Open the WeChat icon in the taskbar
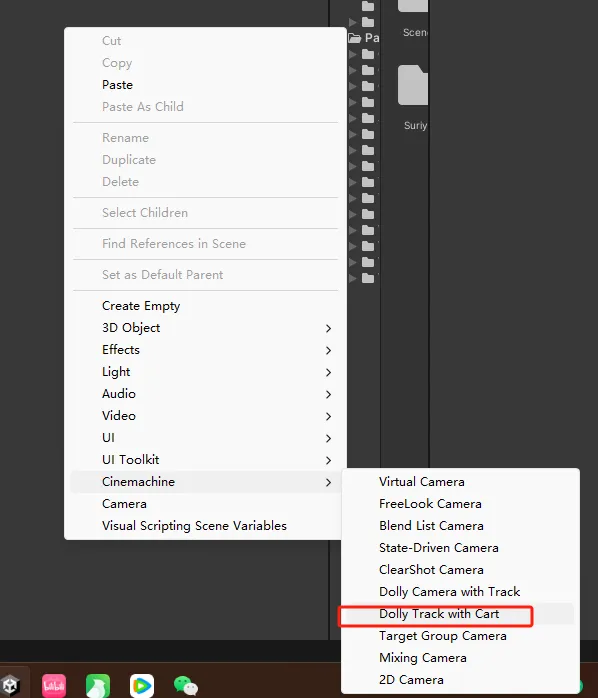Screen dimensions: 598x698 (x=186, y=686)
